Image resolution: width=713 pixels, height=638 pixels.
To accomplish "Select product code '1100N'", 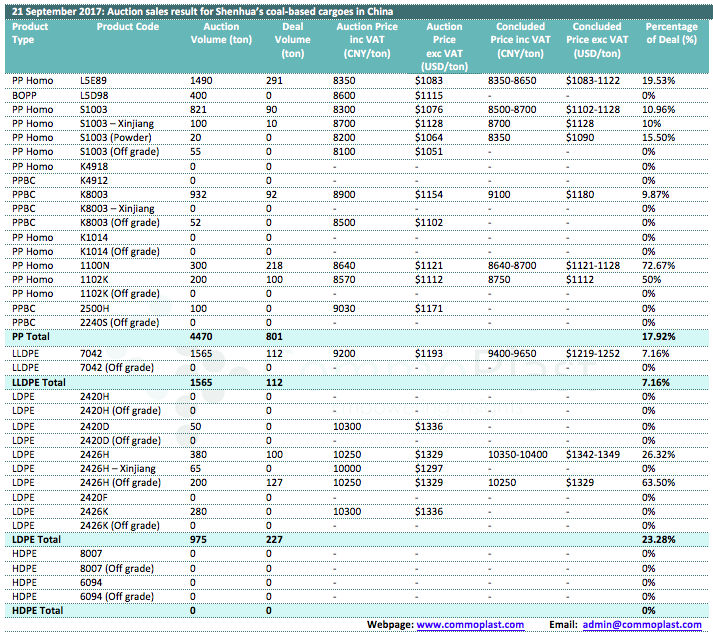I will pos(95,266).
